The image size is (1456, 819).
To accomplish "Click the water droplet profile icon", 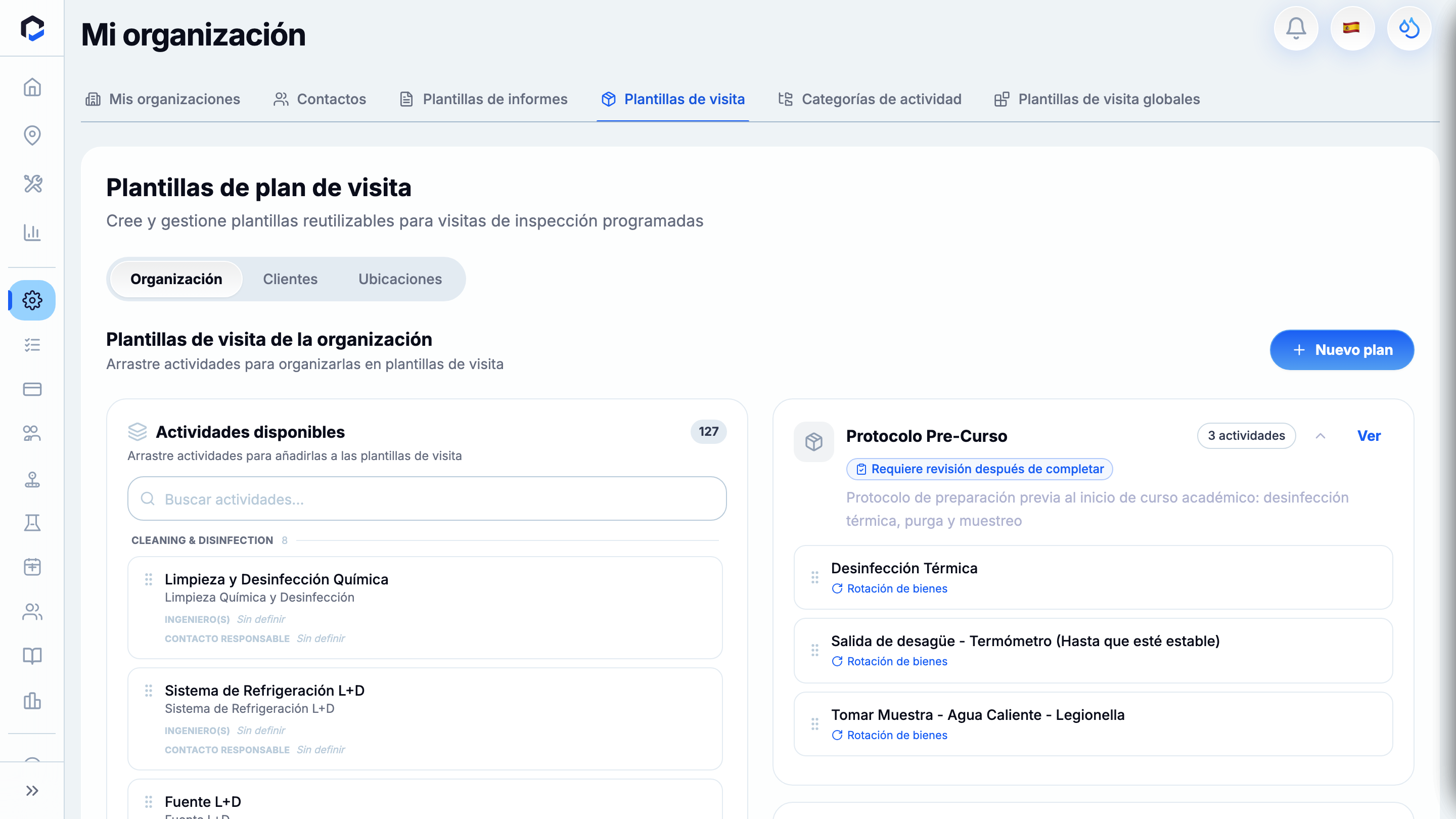I will click(x=1409, y=28).
